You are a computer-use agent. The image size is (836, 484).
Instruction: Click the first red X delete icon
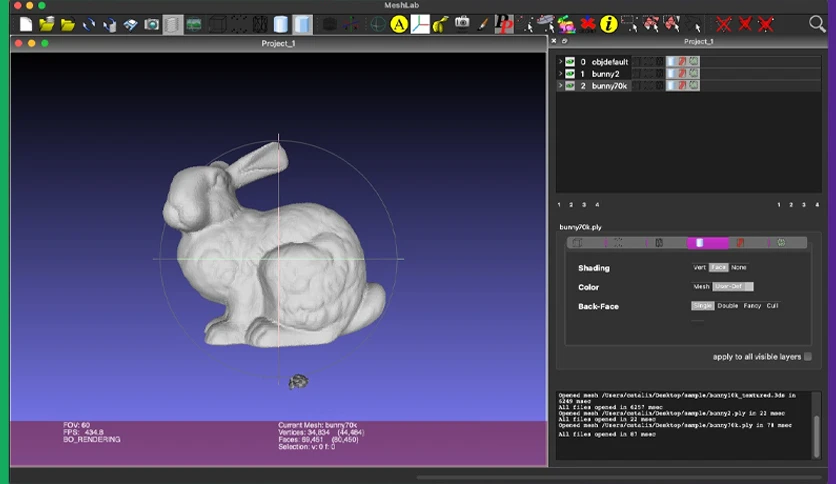coord(724,25)
